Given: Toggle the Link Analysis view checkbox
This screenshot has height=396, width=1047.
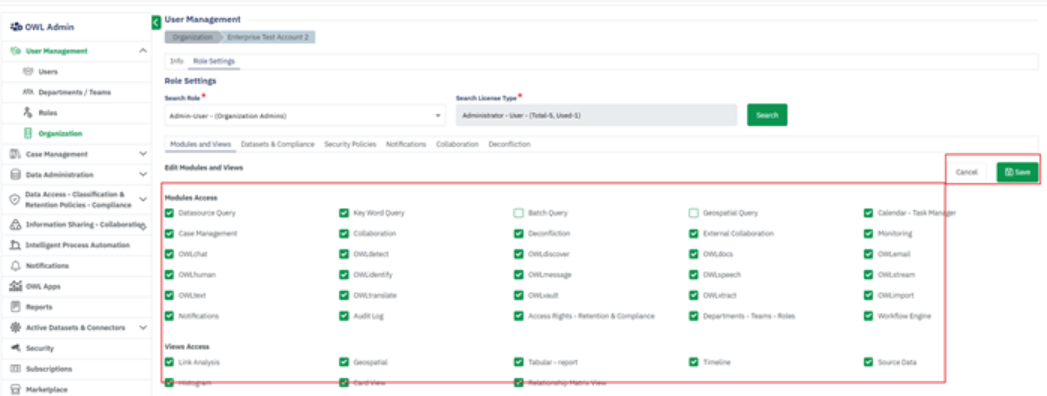Looking at the screenshot, I should click(x=169, y=362).
